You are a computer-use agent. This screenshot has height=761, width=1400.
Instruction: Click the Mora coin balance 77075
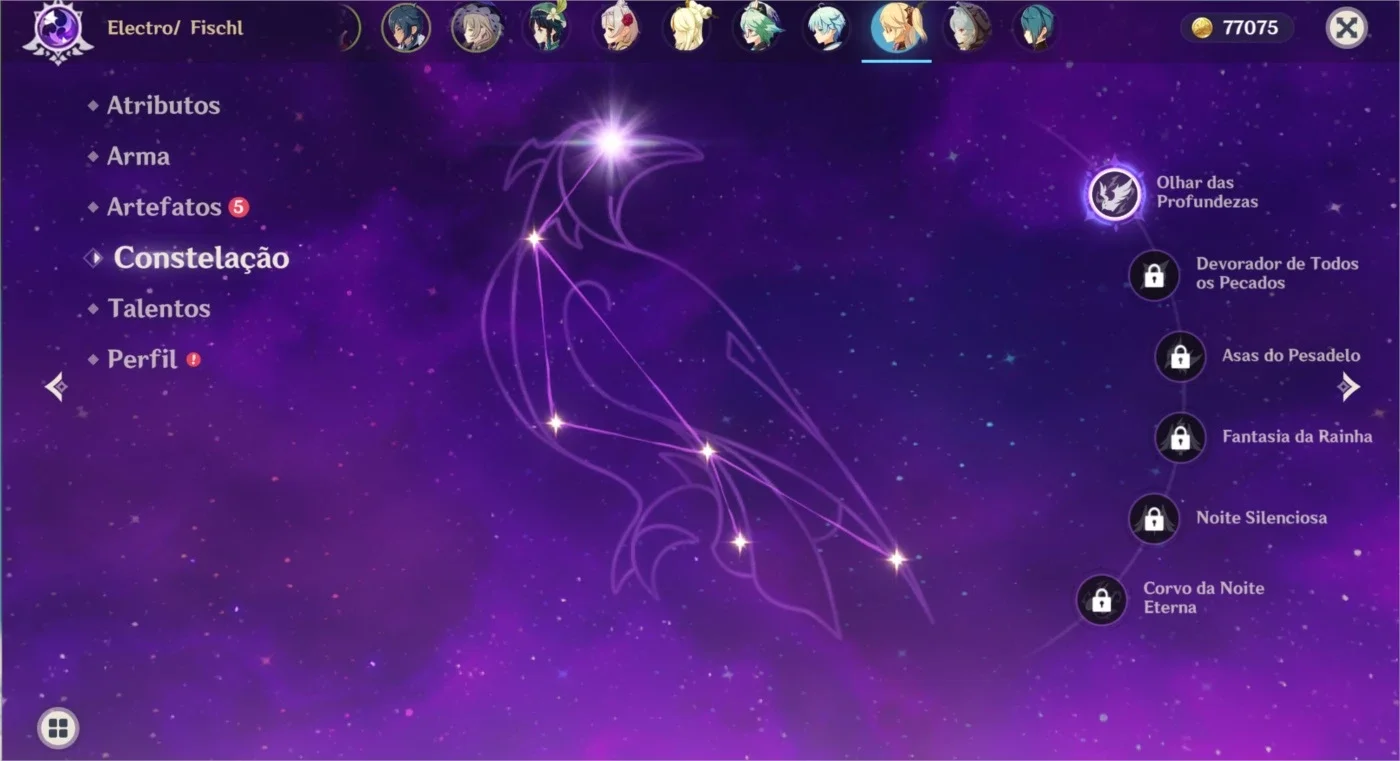click(x=1237, y=28)
